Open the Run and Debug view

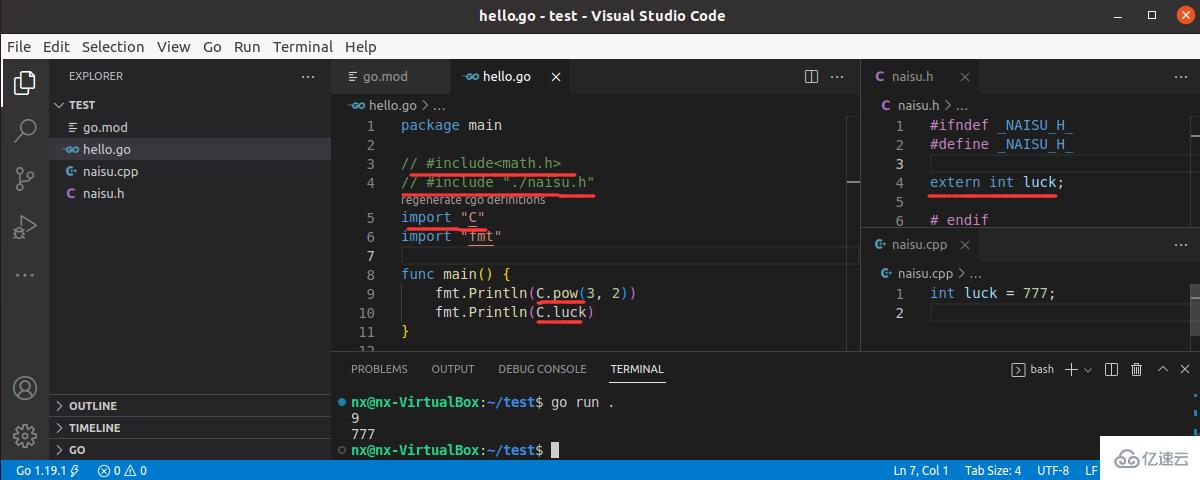pos(25,227)
